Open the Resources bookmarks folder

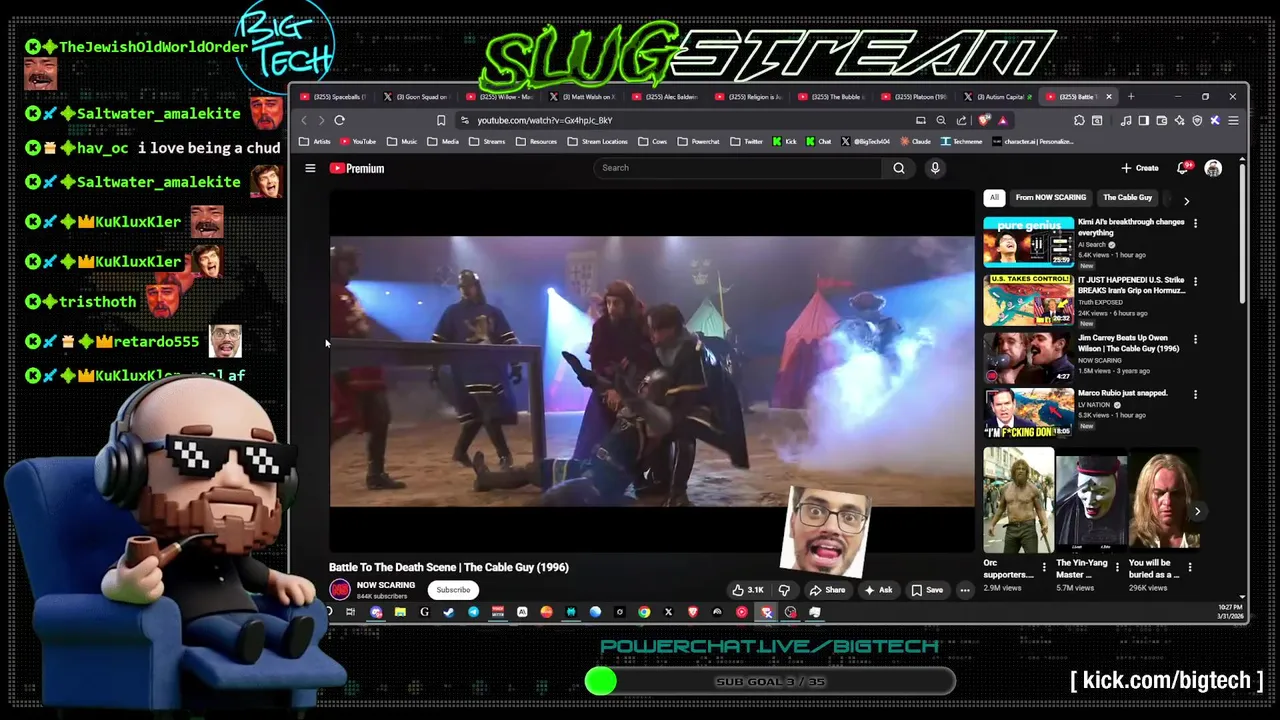click(536, 142)
